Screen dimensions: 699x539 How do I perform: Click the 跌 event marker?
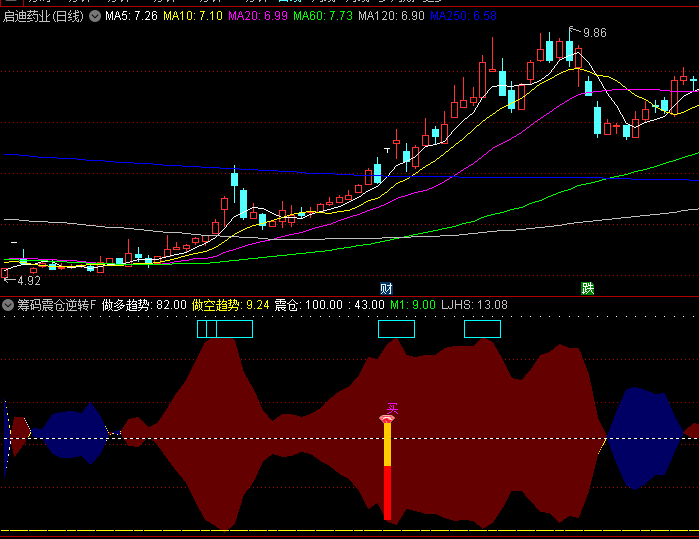point(587,288)
